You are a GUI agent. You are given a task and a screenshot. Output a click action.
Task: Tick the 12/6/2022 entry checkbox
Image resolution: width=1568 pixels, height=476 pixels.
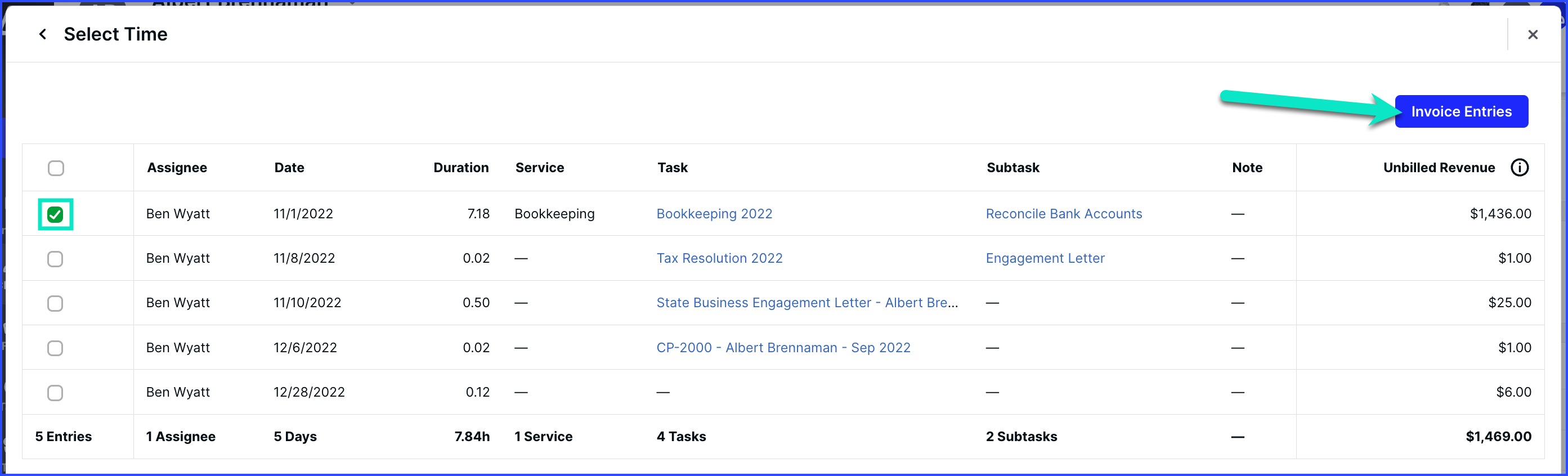(55, 348)
